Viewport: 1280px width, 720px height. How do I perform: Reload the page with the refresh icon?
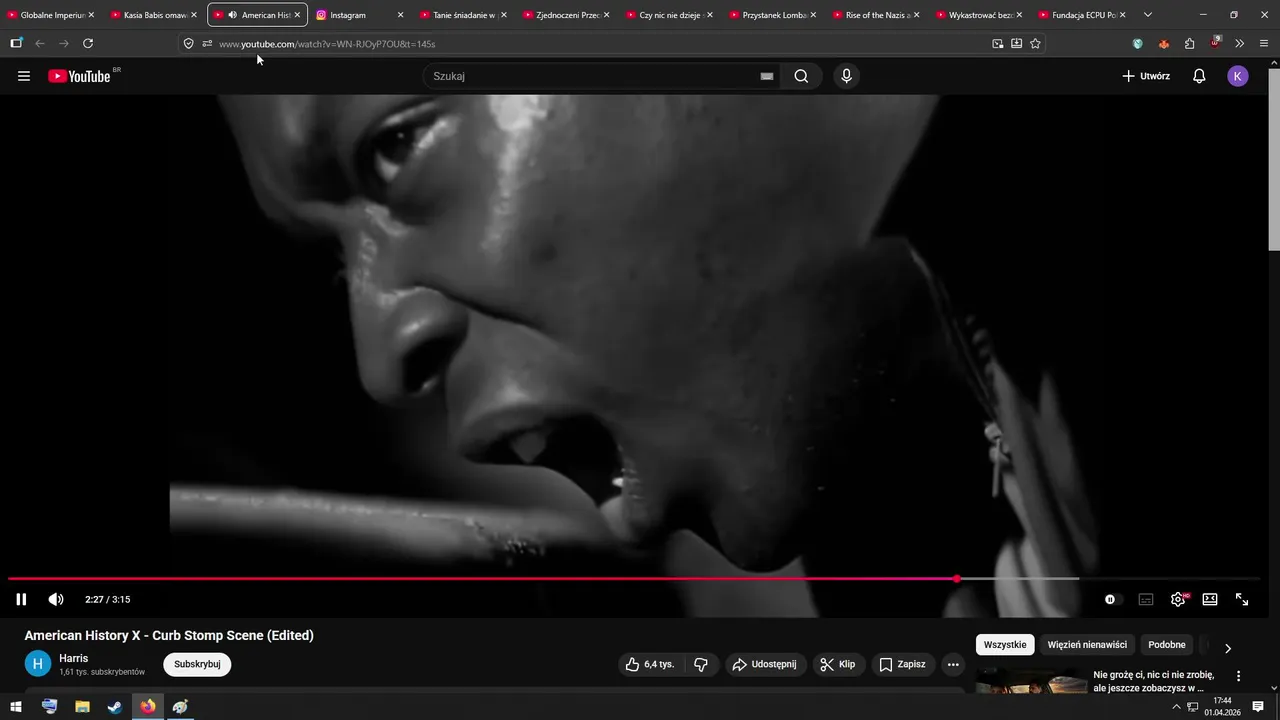(88, 43)
